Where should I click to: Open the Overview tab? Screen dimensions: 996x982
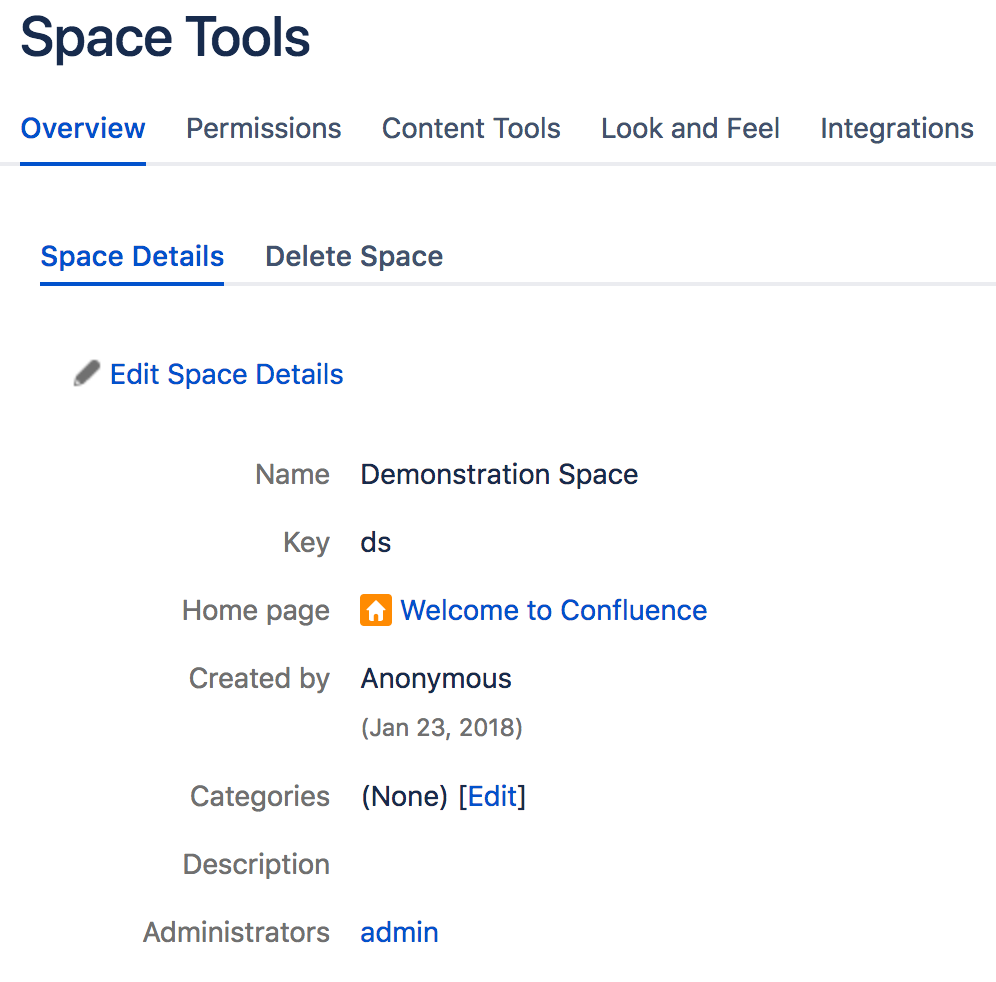click(83, 129)
